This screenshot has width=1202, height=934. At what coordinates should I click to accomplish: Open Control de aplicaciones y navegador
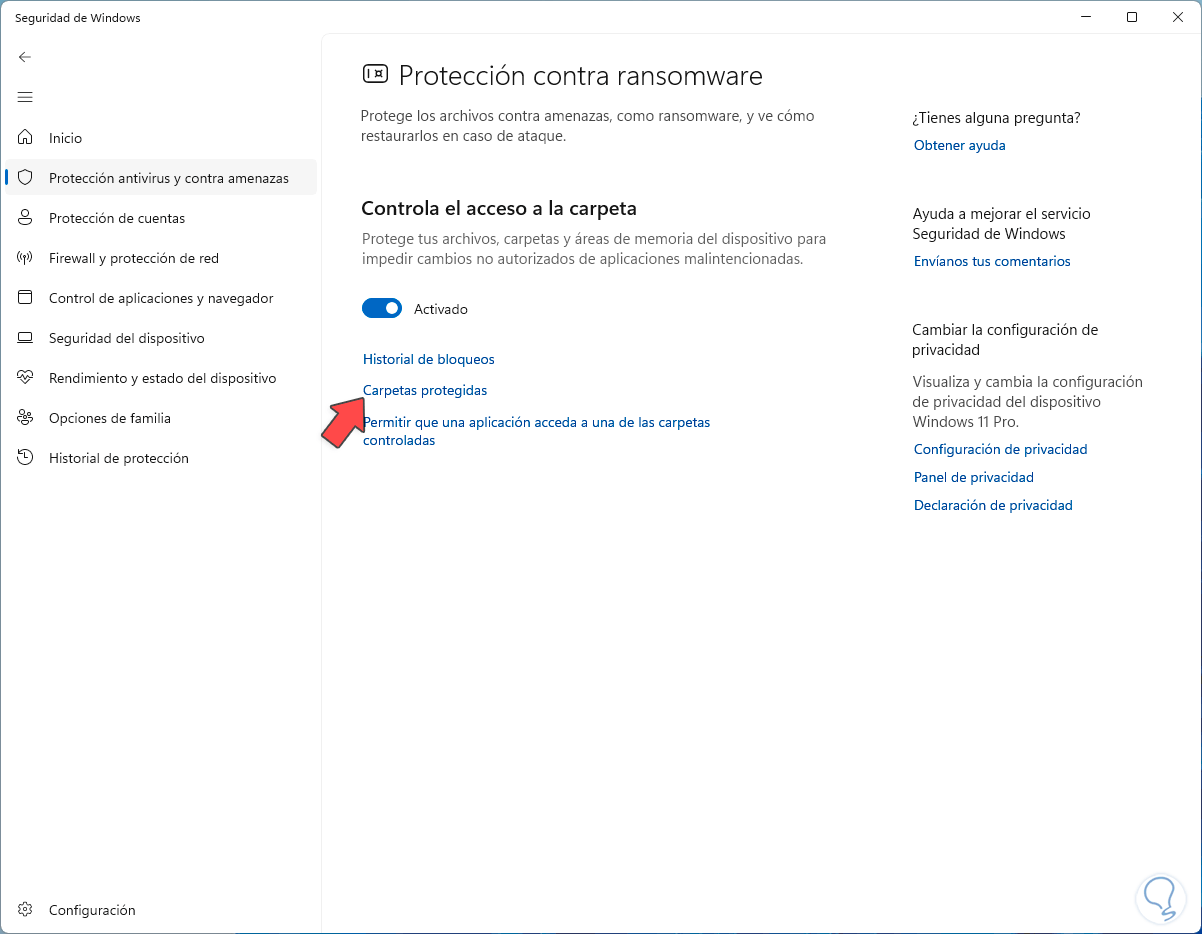(x=160, y=298)
